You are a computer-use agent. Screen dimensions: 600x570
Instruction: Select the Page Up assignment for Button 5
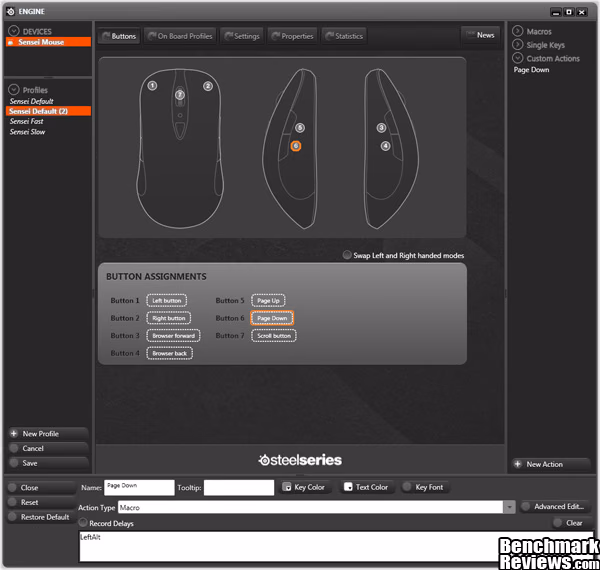coord(268,301)
